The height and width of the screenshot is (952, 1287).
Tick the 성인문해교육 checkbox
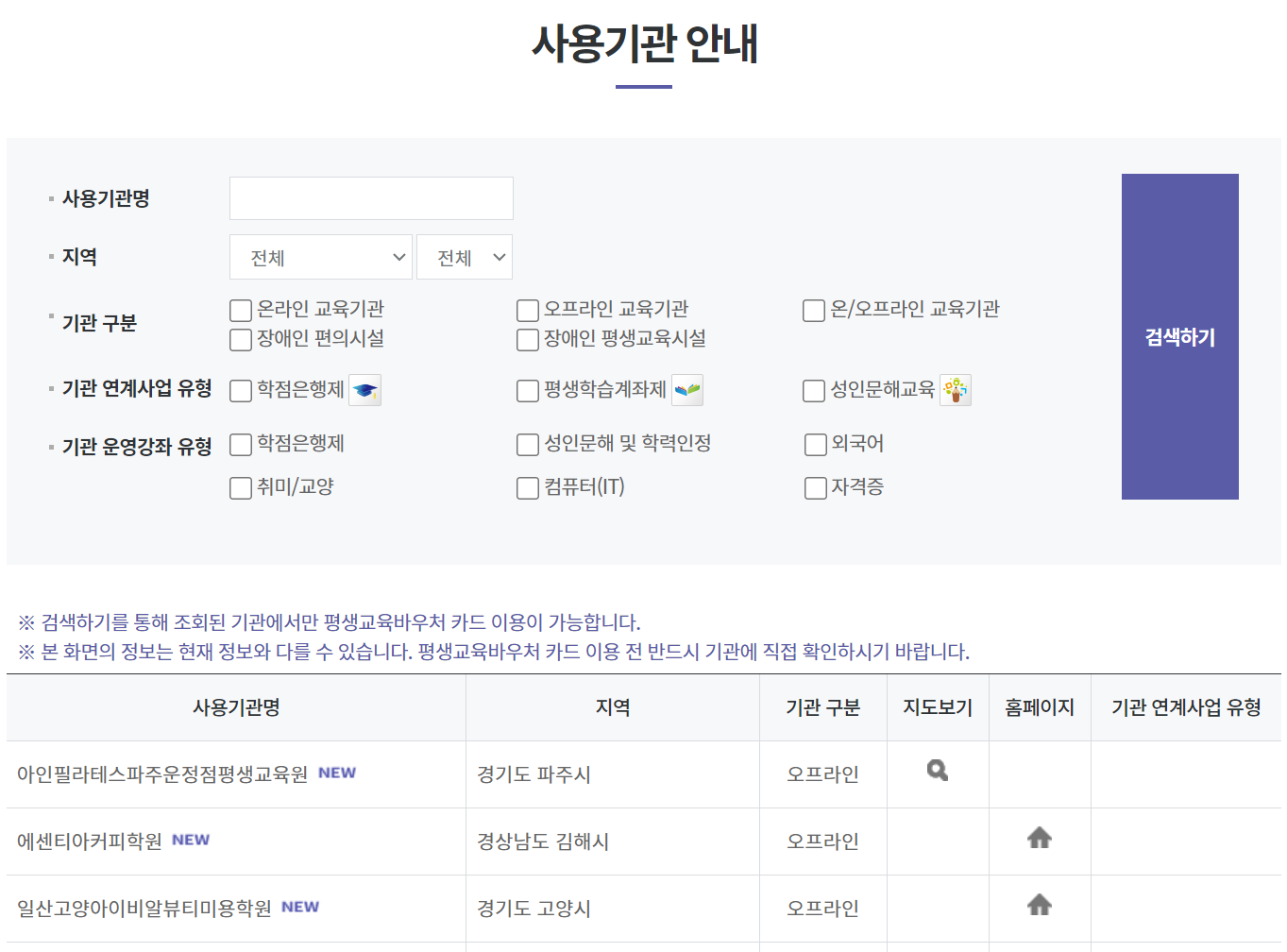pos(814,391)
